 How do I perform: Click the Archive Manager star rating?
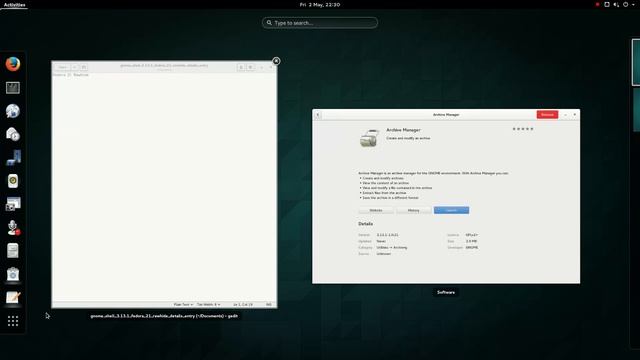[x=523, y=129]
